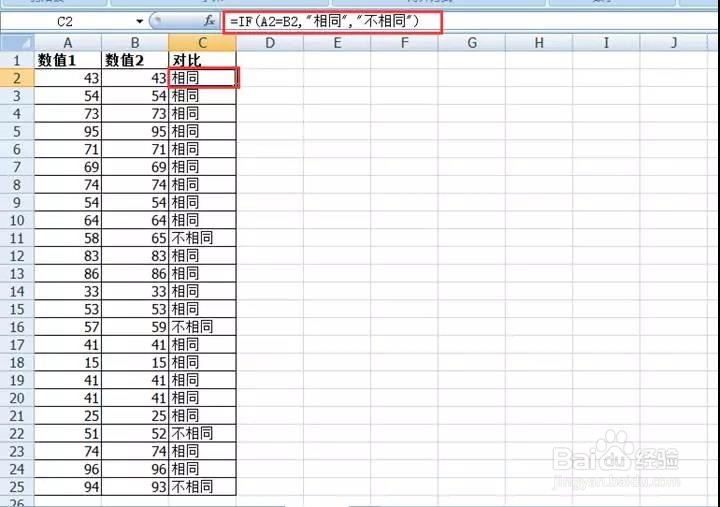720x507 pixels.
Task: Select column E header
Action: [x=337, y=43]
